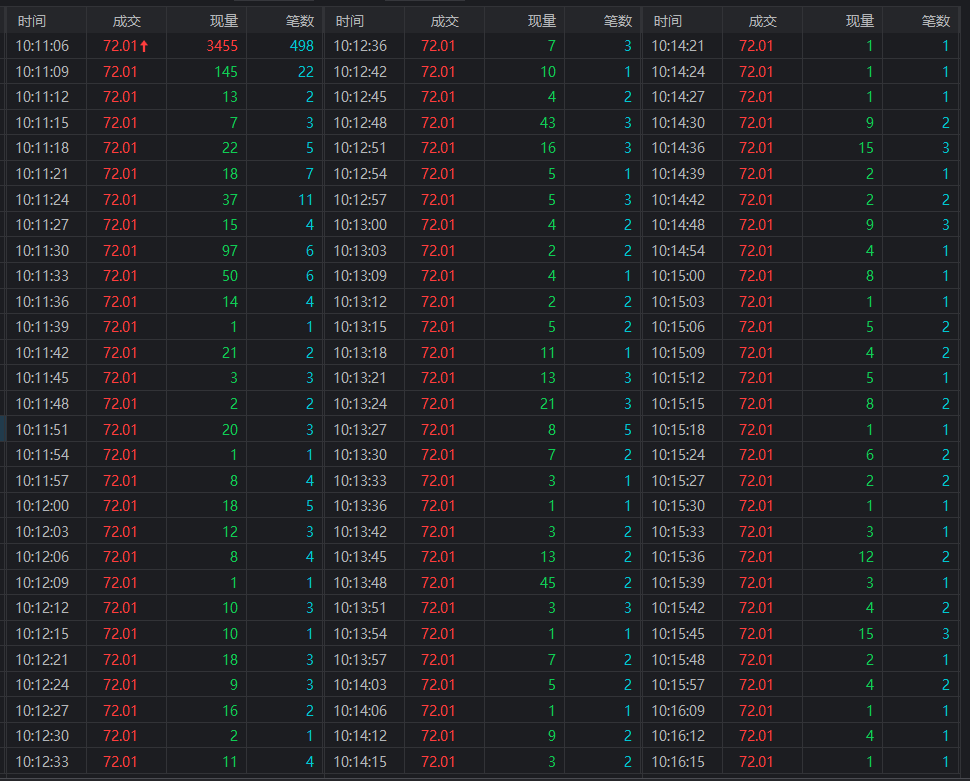The height and width of the screenshot is (781, 970).
Task: Select the 10:11:24 row time
Action: click(x=42, y=200)
